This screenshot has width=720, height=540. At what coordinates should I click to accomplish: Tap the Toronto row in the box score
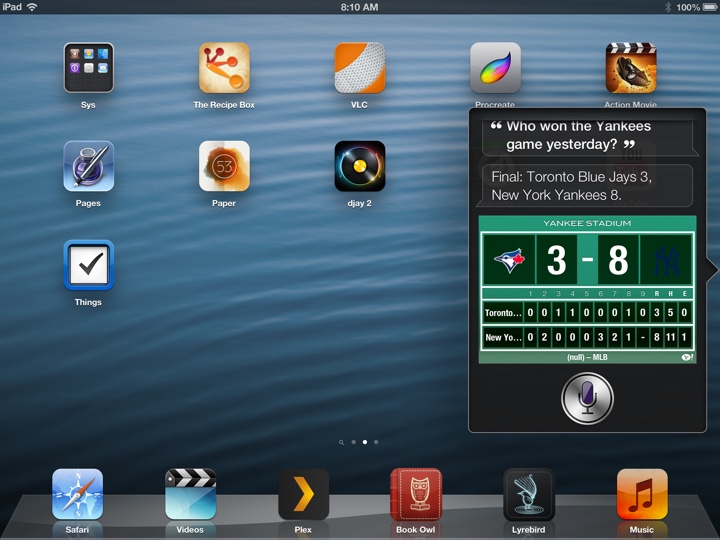[587, 313]
